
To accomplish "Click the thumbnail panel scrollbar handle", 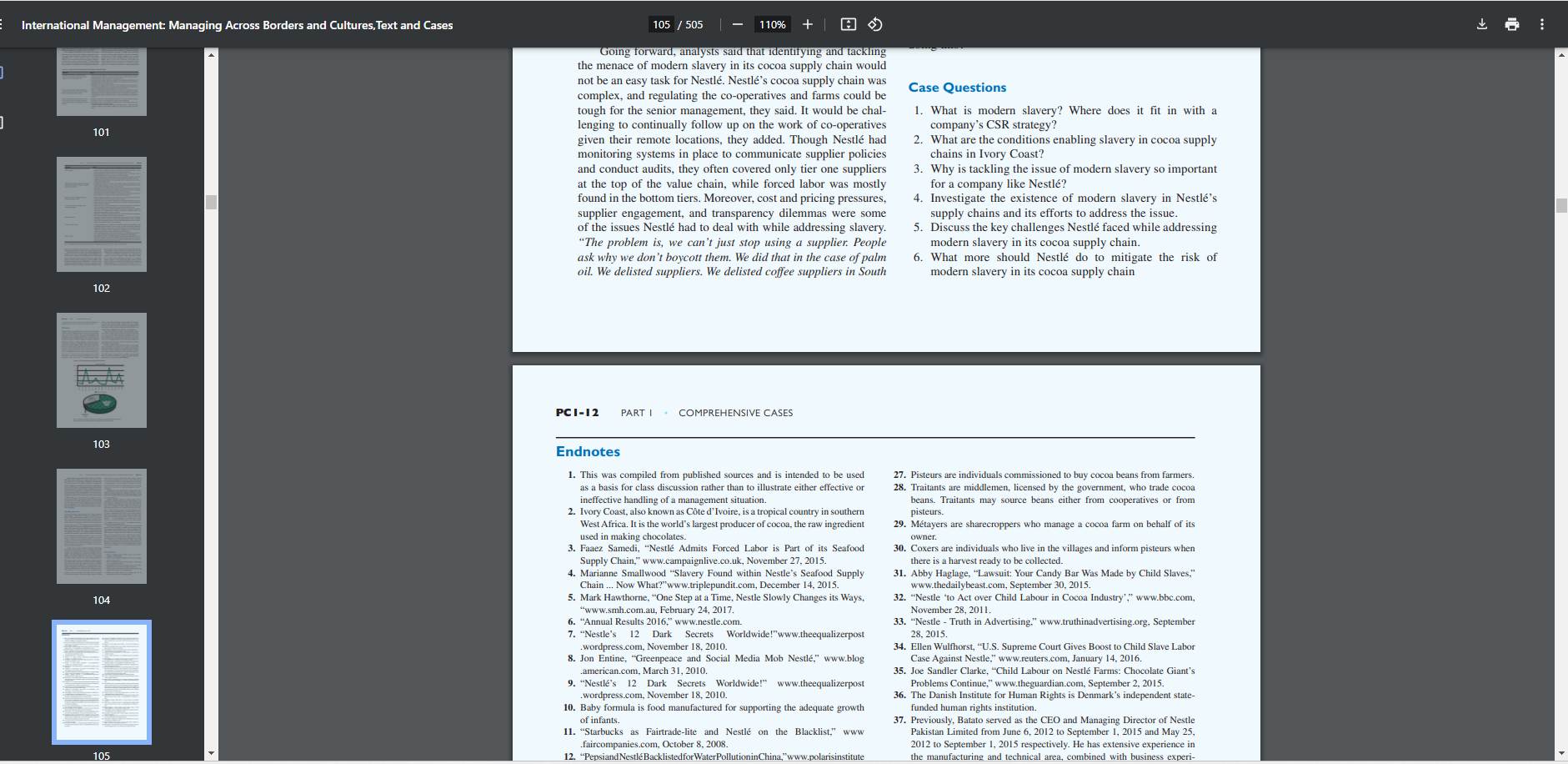I will [x=211, y=202].
